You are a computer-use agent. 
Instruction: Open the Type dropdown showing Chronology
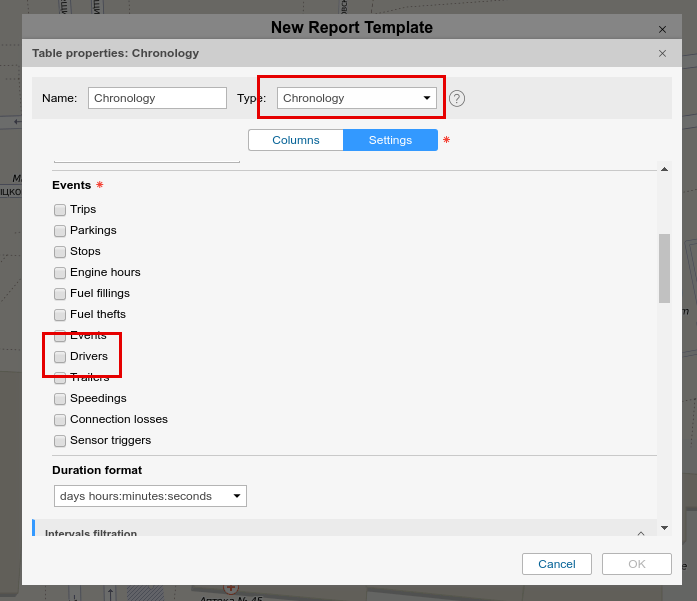(357, 98)
